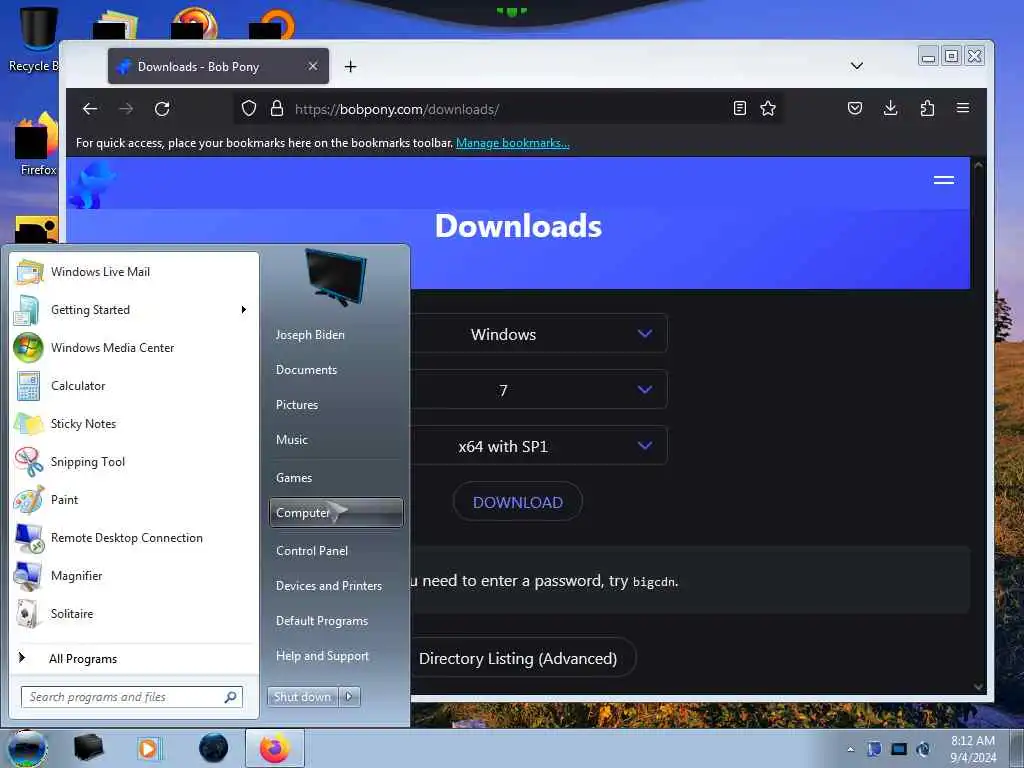
Task: Launch Magnifier from Start menu
Action: pyautogui.click(x=135, y=575)
